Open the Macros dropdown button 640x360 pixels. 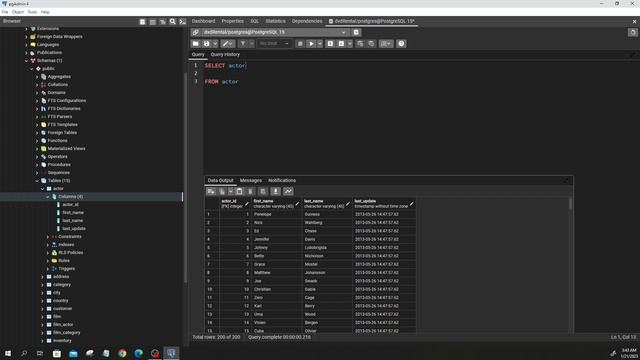(x=386, y=44)
